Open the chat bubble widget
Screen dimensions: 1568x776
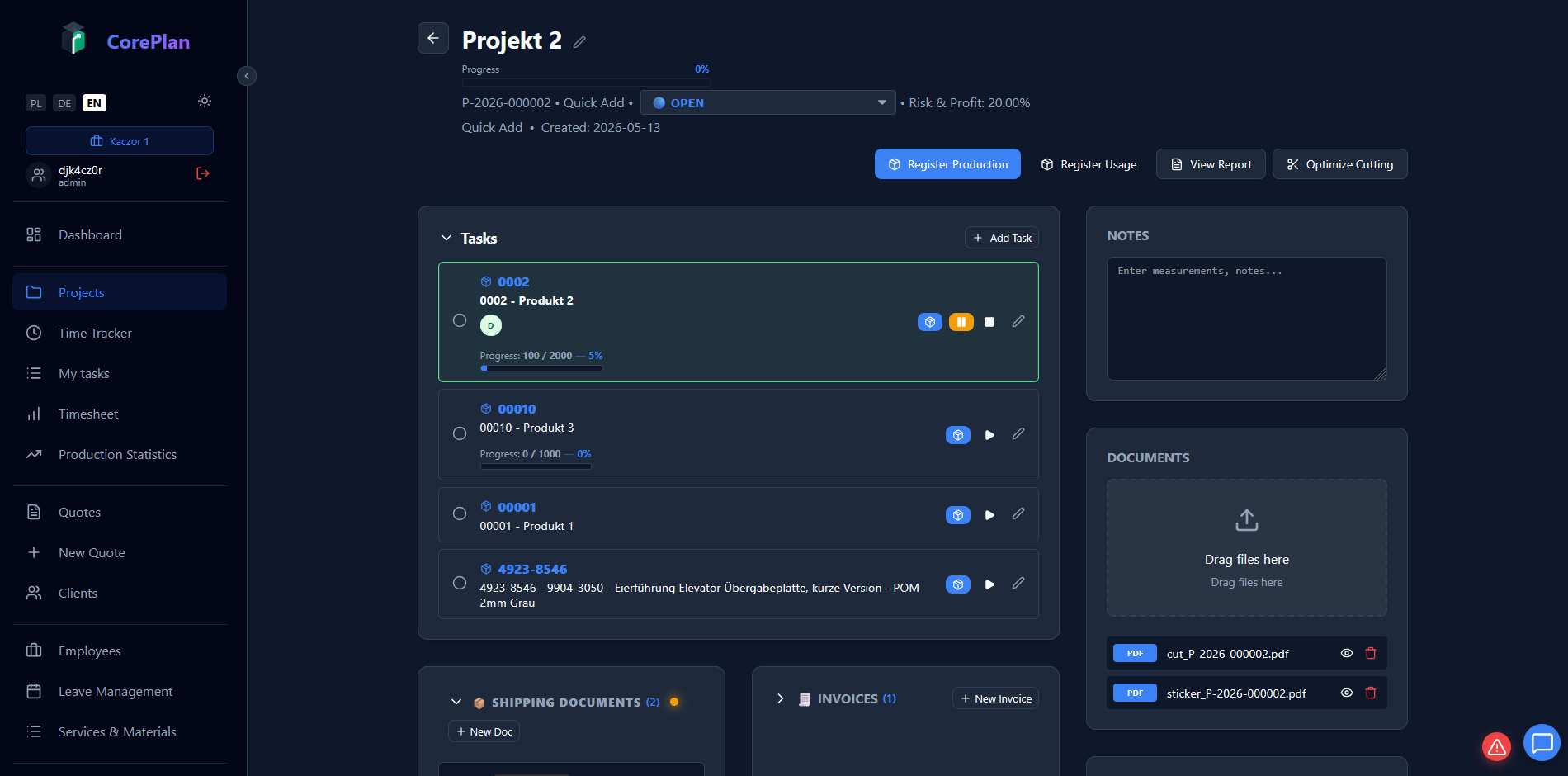[x=1542, y=743]
